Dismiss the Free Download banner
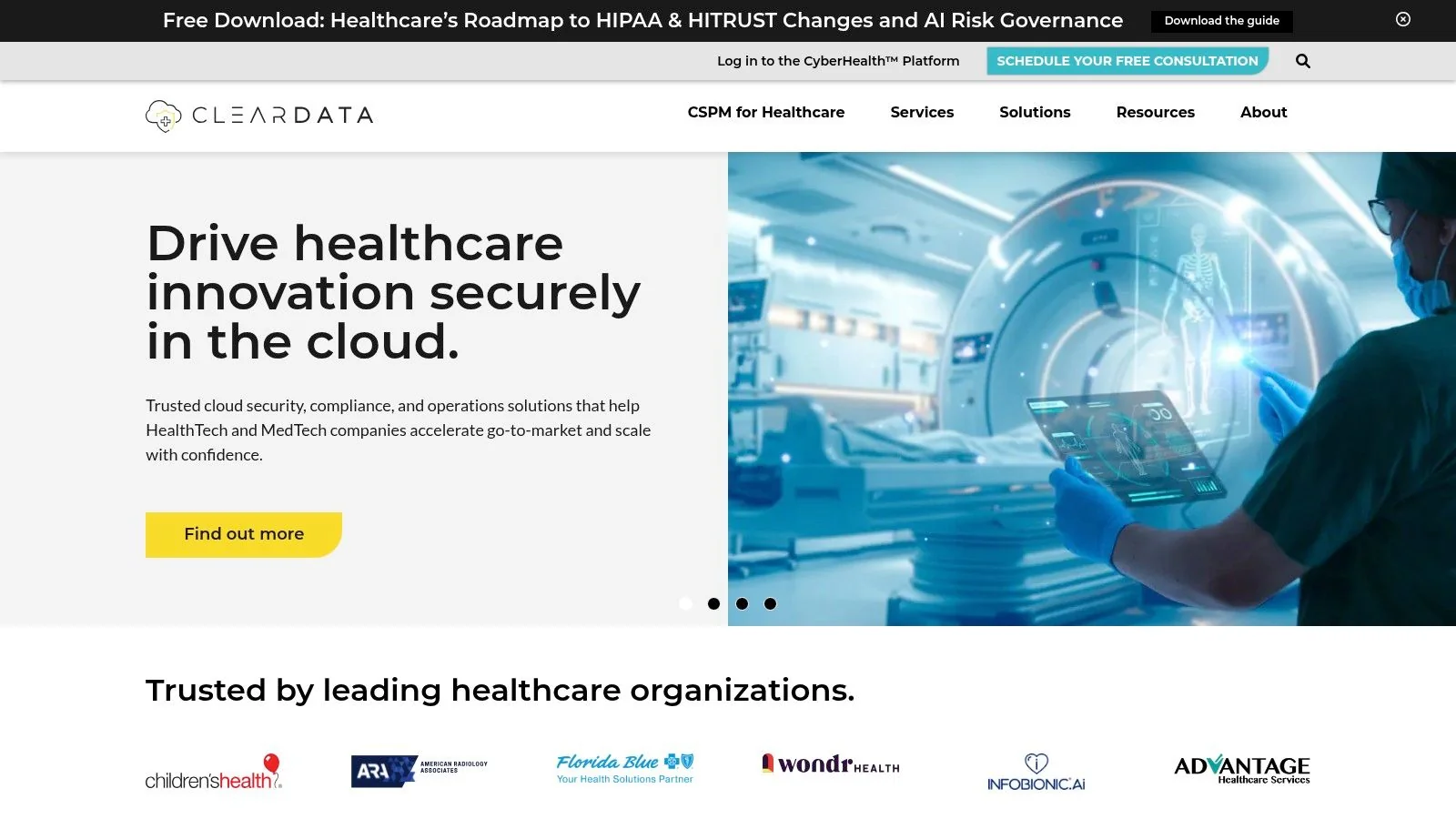The width and height of the screenshot is (1456, 819). (x=1402, y=19)
